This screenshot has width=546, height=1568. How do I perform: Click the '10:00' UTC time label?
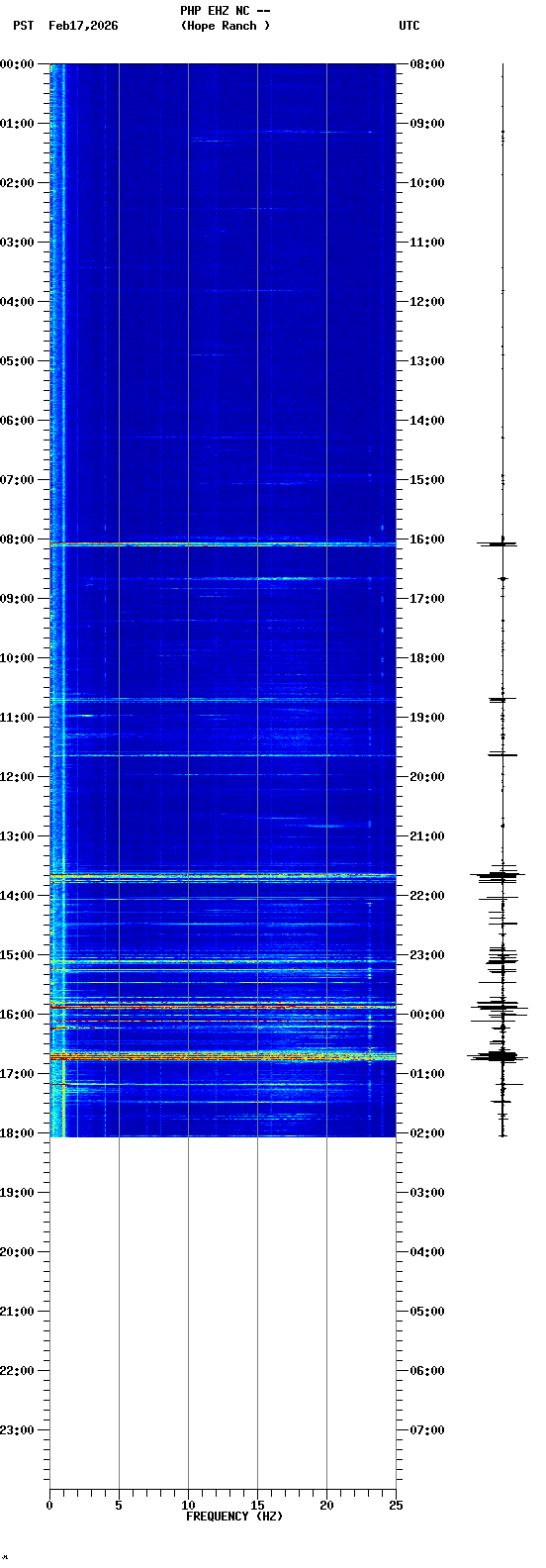[427, 183]
